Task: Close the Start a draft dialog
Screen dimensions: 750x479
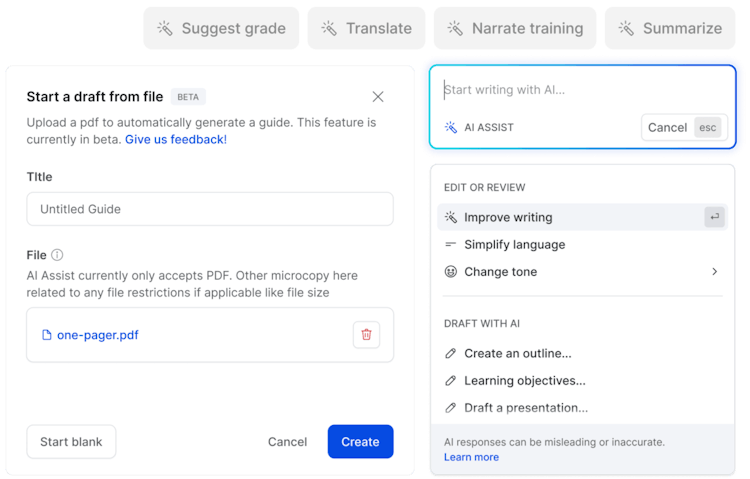Action: tap(378, 97)
